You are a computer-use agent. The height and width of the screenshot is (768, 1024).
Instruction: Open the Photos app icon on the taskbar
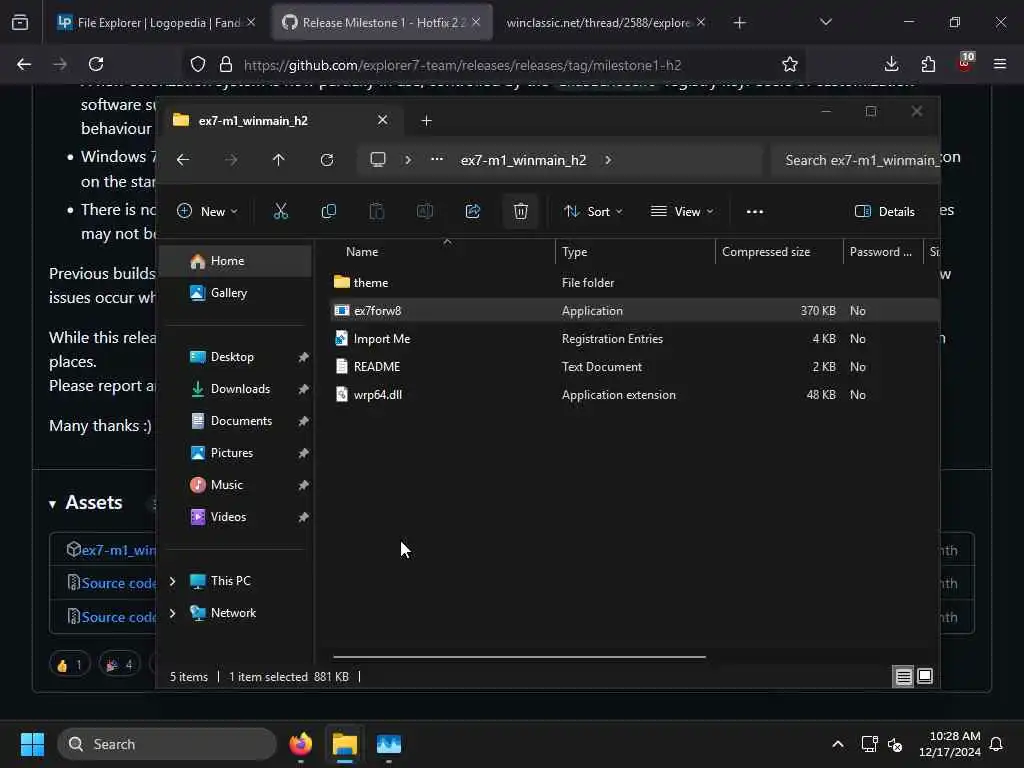(389, 744)
